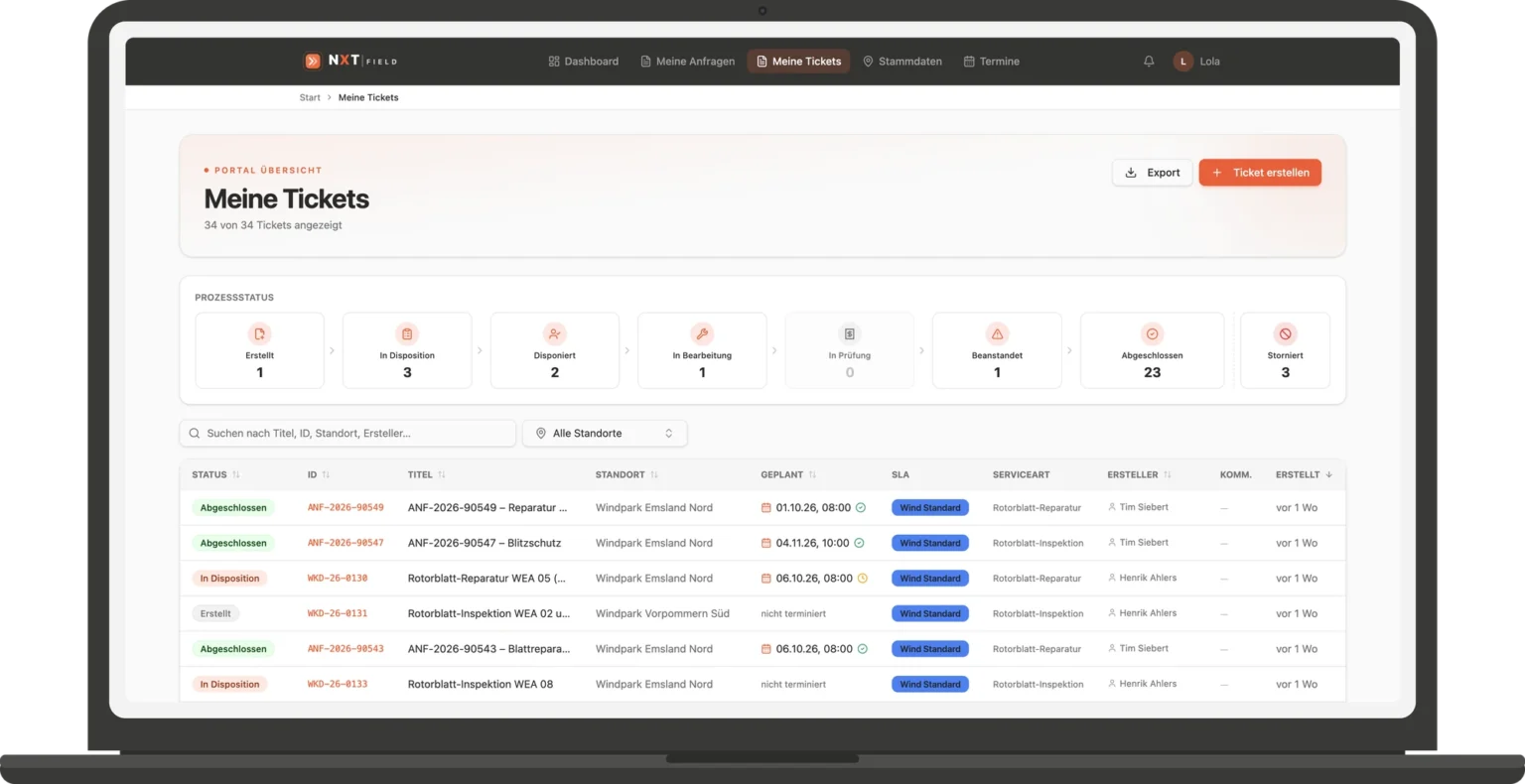Screen dimensions: 1525x784
Task: Click the Export button
Action: pos(1153,173)
